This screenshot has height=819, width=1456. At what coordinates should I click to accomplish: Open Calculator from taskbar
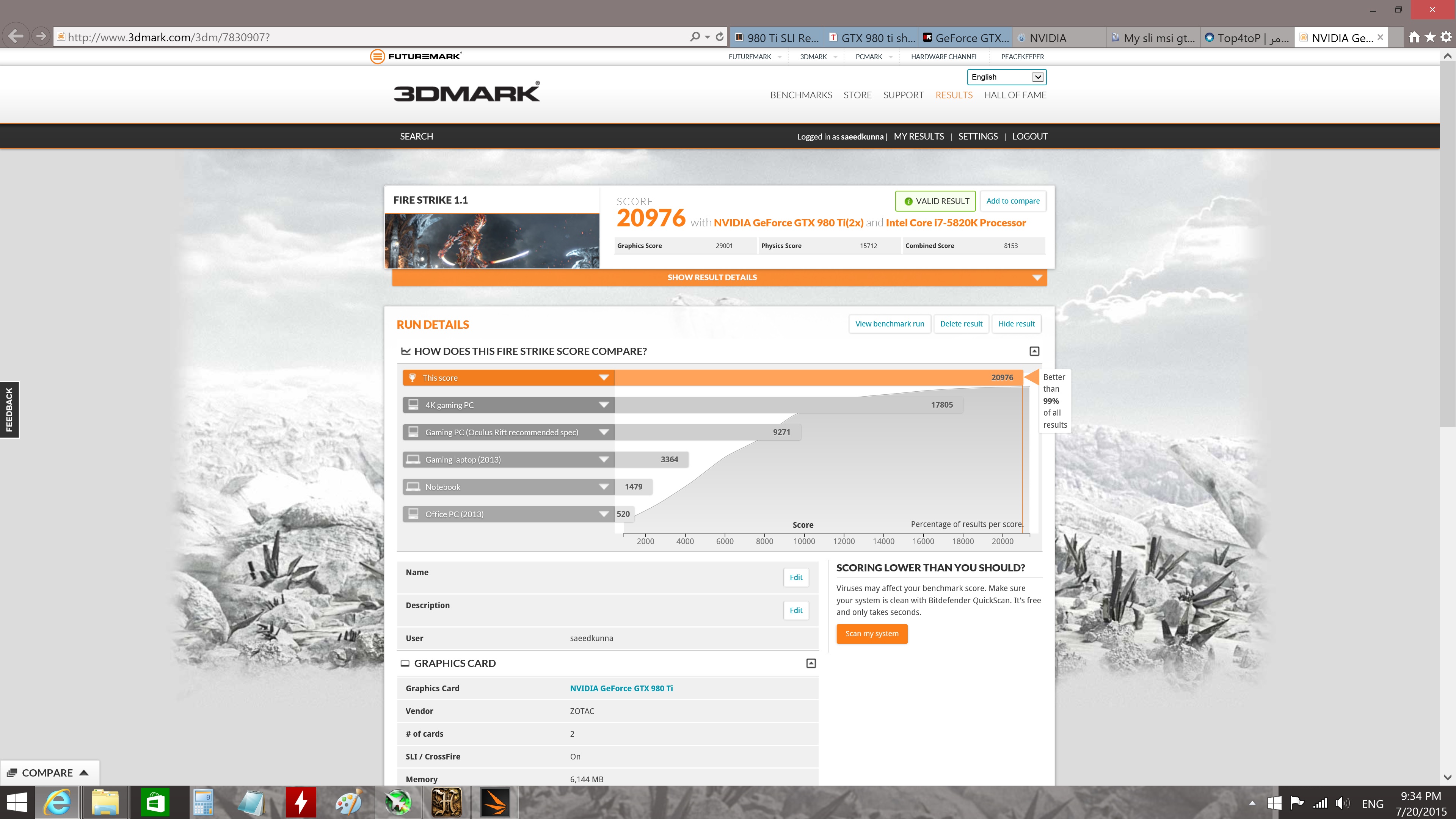point(204,803)
